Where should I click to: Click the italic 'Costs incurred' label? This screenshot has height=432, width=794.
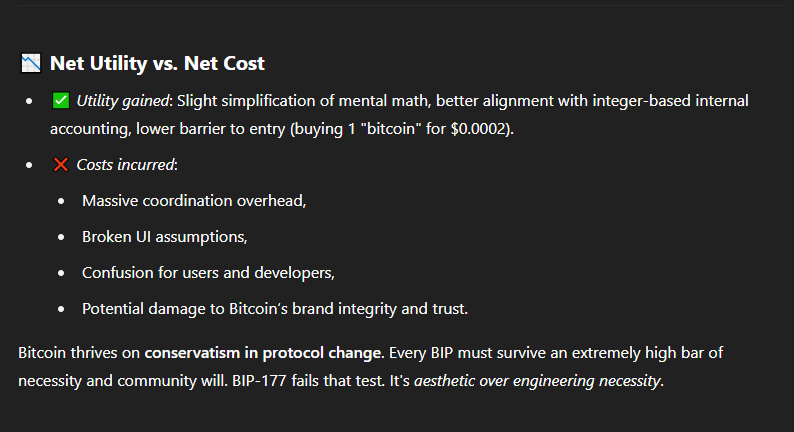pyautogui.click(x=126, y=165)
